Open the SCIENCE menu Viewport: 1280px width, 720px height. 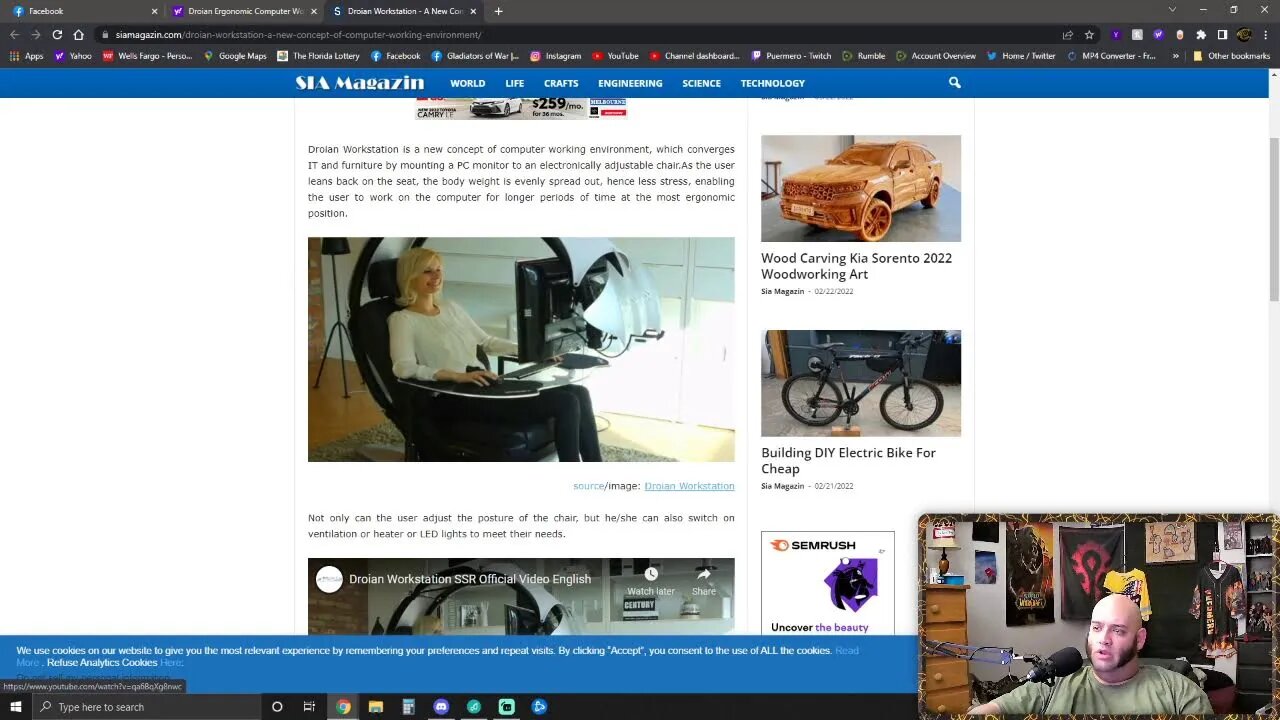point(701,83)
